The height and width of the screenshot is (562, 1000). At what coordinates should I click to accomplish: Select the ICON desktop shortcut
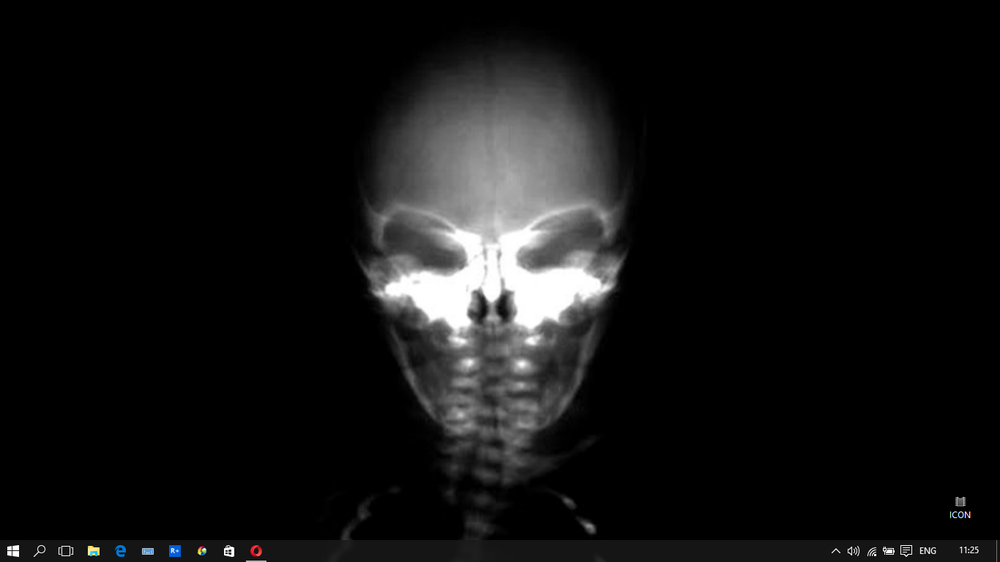click(x=960, y=507)
